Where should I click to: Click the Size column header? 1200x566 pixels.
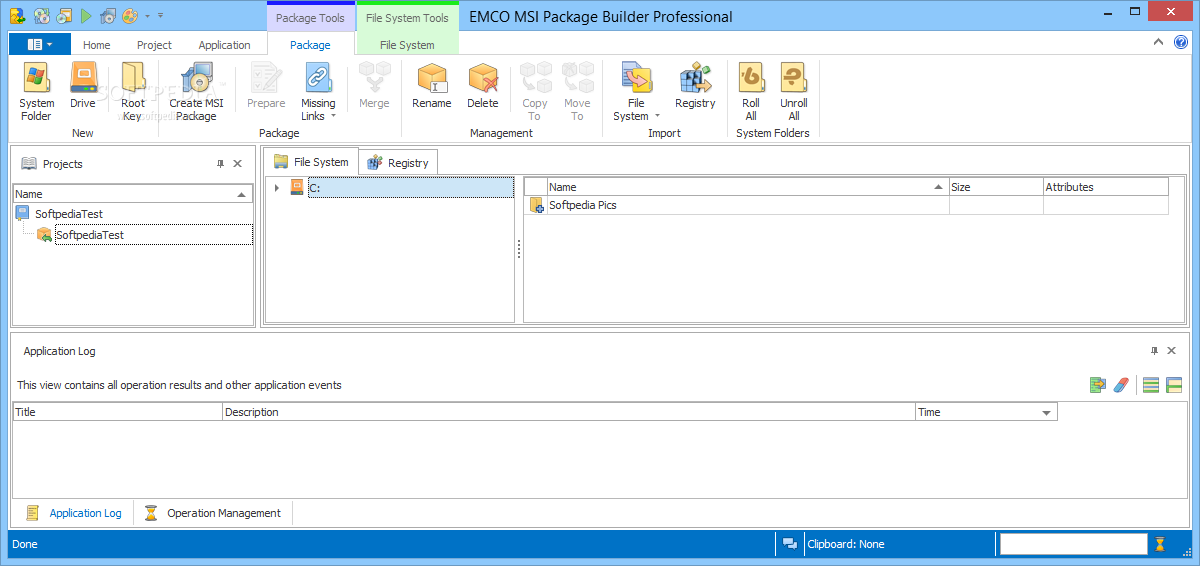pyautogui.click(x=996, y=187)
